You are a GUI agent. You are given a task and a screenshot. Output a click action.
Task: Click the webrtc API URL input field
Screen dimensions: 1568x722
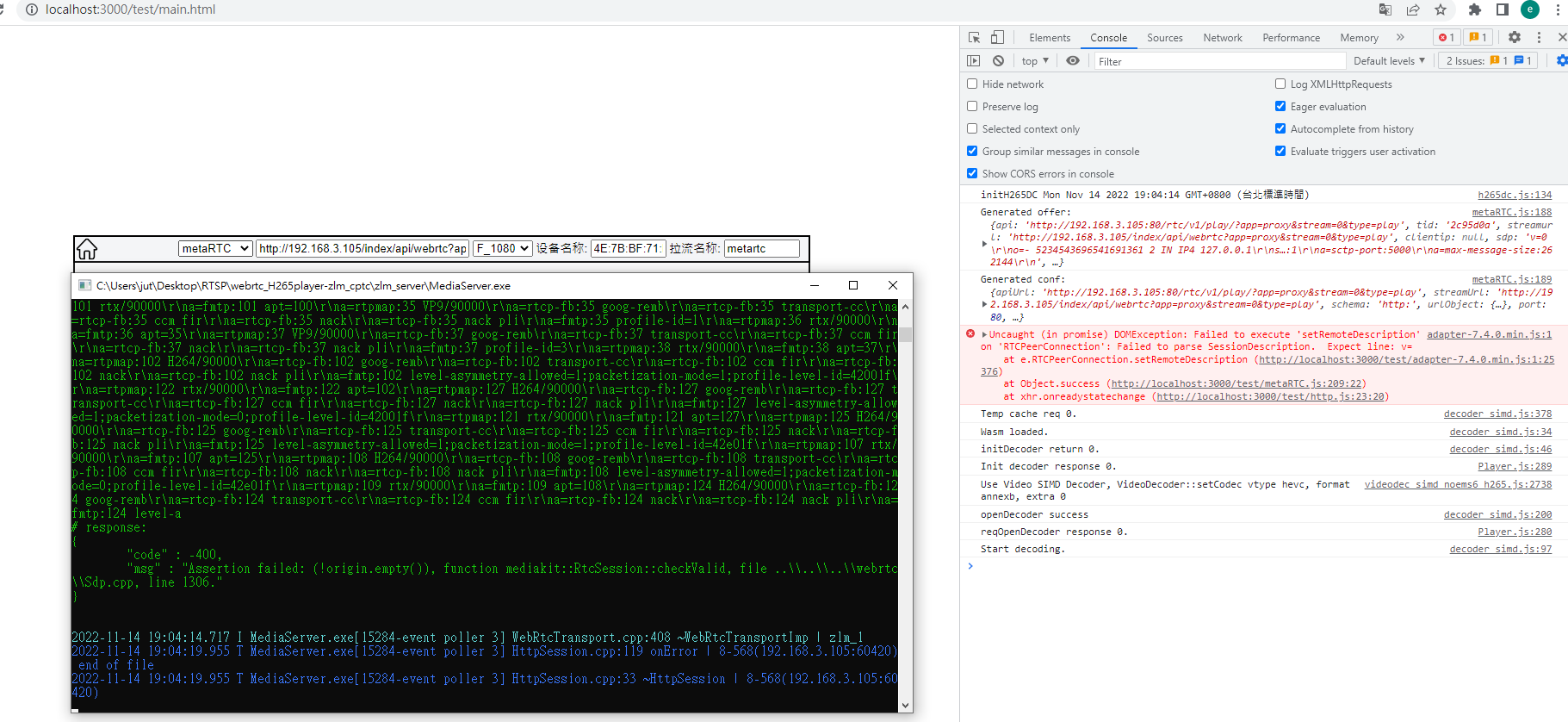coord(363,248)
